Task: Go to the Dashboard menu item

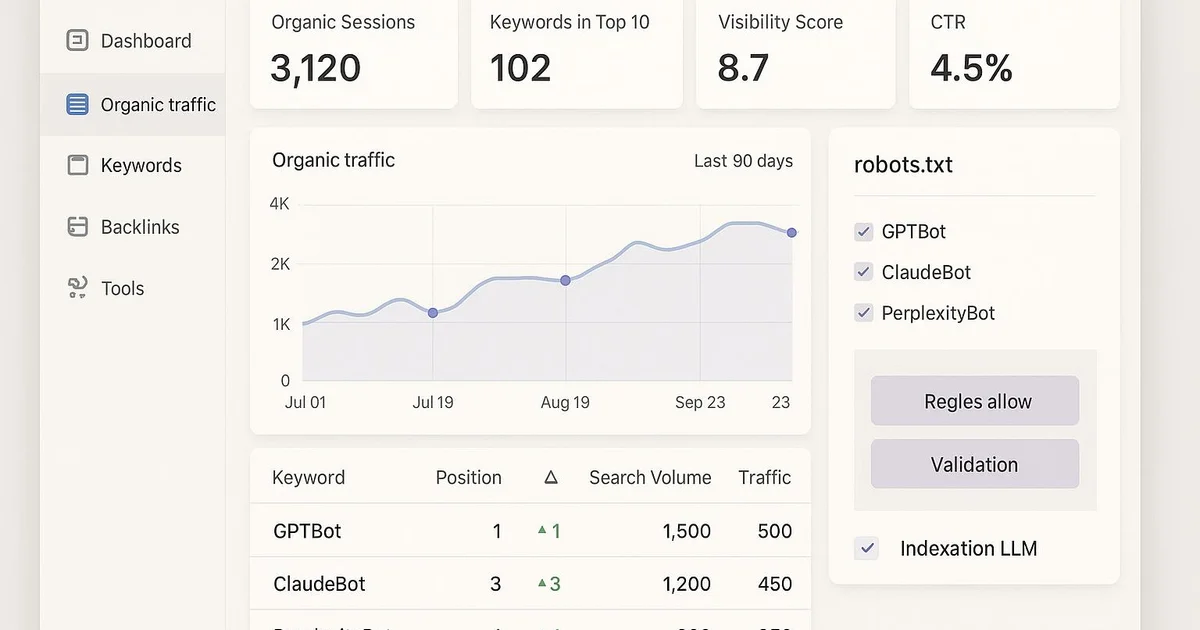Action: tap(132, 41)
